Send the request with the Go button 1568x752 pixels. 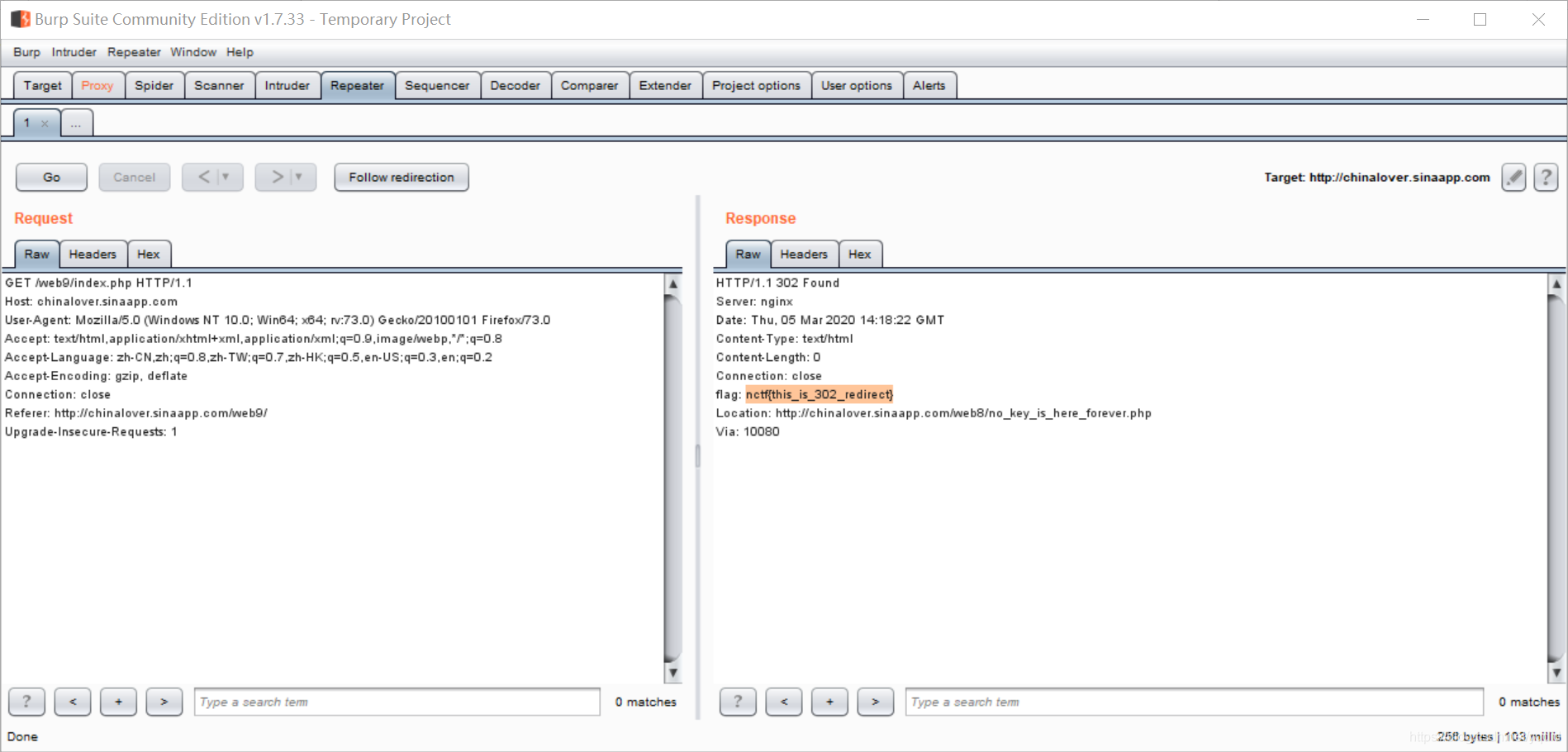(51, 177)
